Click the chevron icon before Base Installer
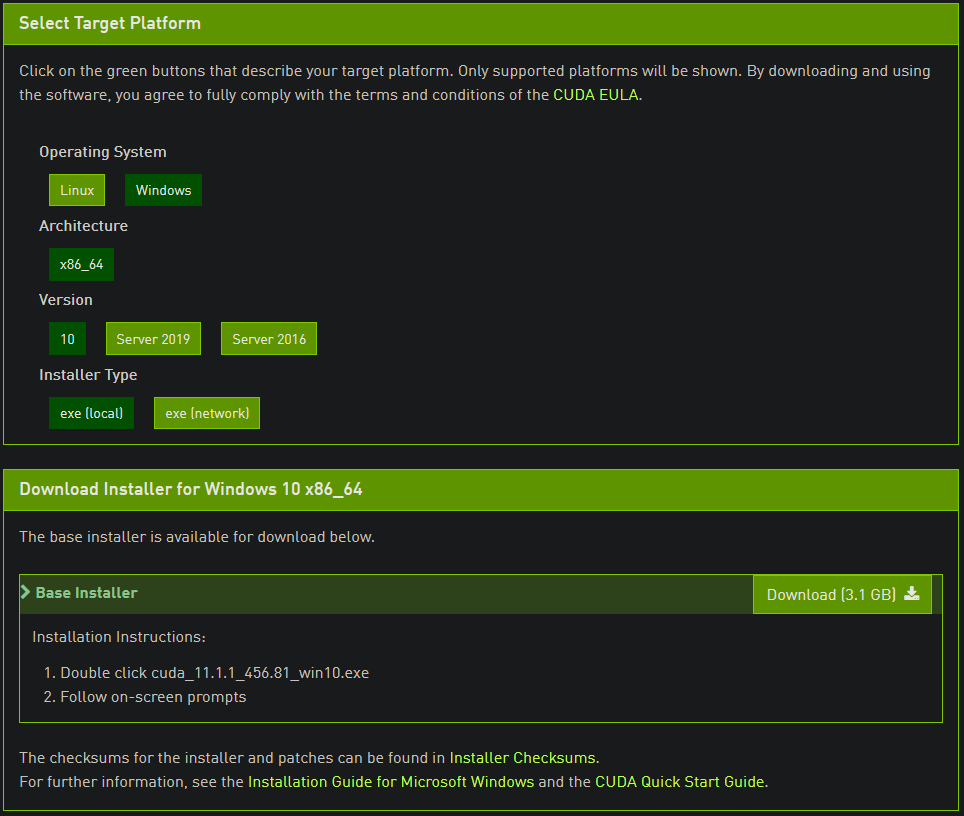Viewport: 964px width, 816px height. [x=25, y=592]
